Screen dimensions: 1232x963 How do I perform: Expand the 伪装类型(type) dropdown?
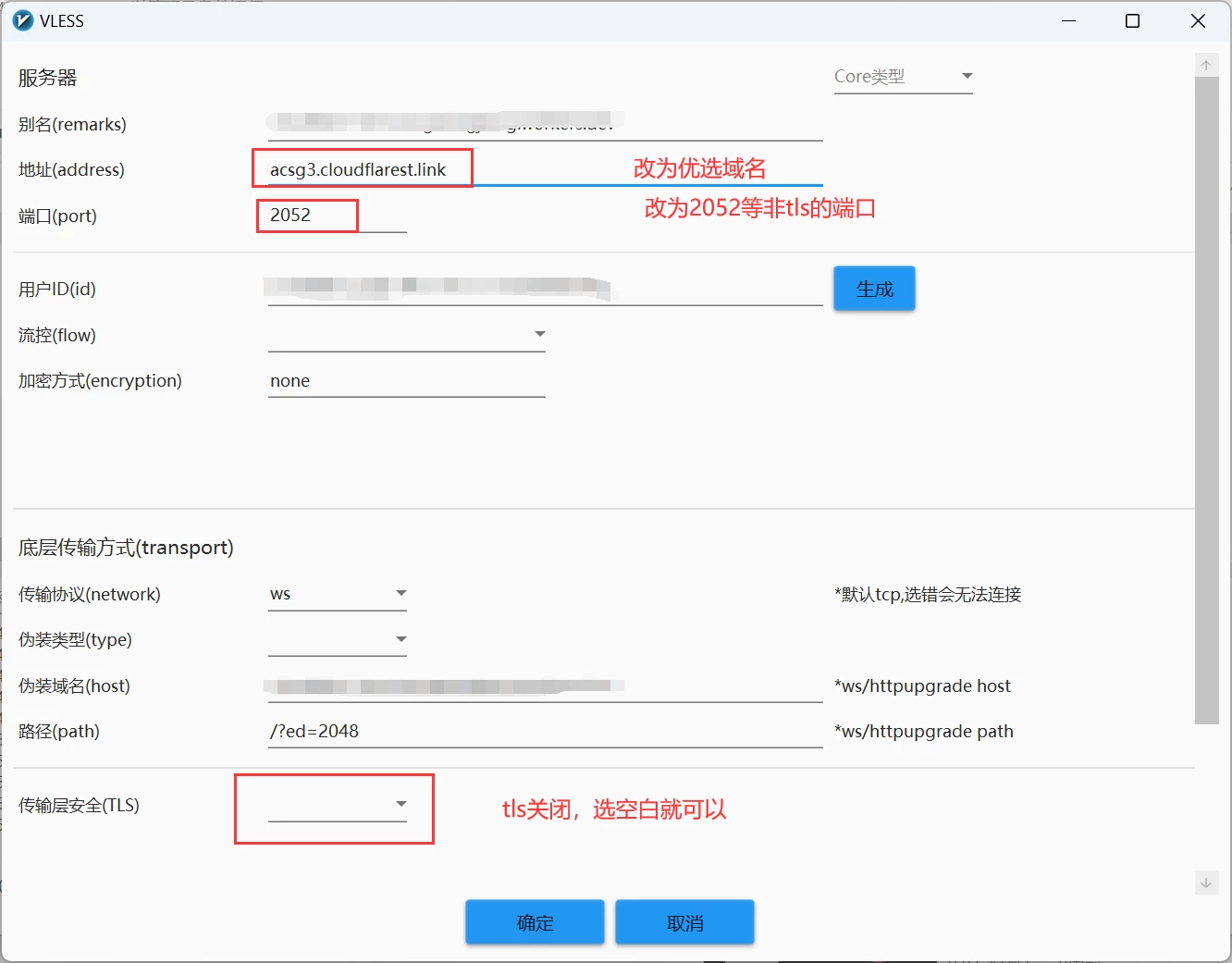coord(338,639)
